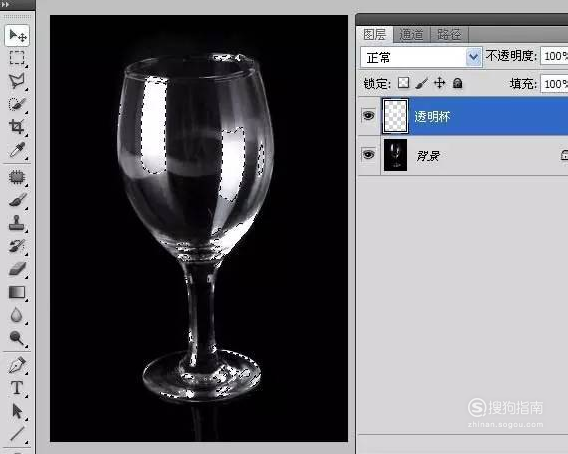Viewport: 568px width, 454px height.
Task: Switch to the 路径 tab
Action: click(449, 34)
